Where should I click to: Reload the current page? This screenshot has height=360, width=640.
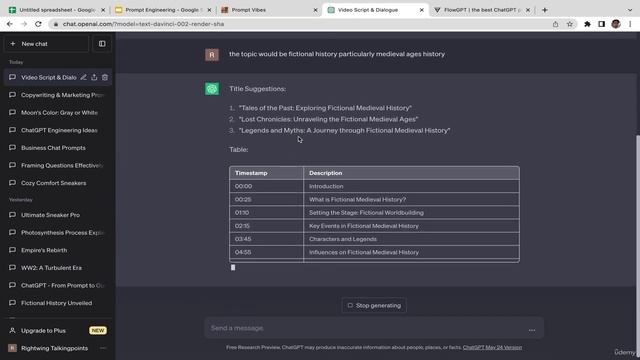pyautogui.click(x=38, y=24)
